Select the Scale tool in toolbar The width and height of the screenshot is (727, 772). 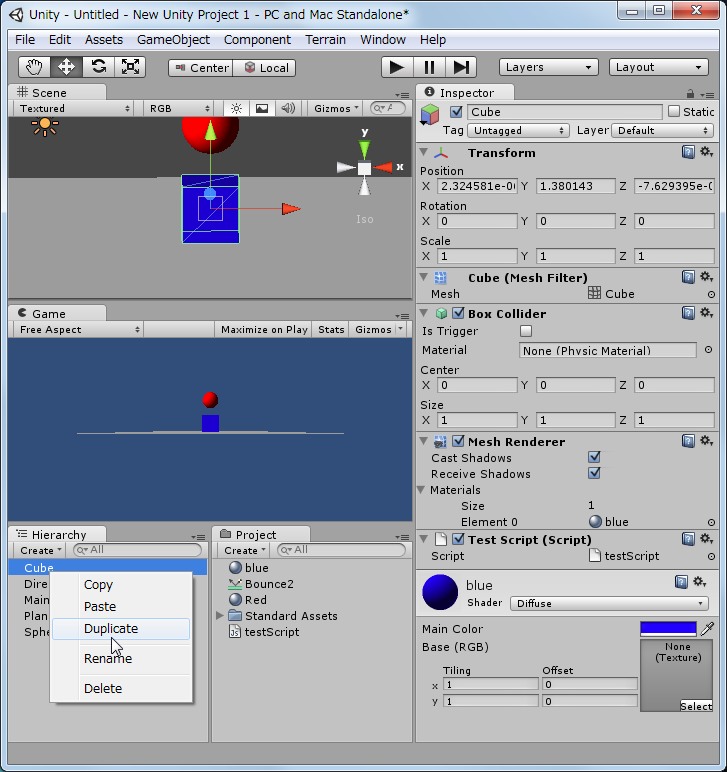click(x=130, y=67)
